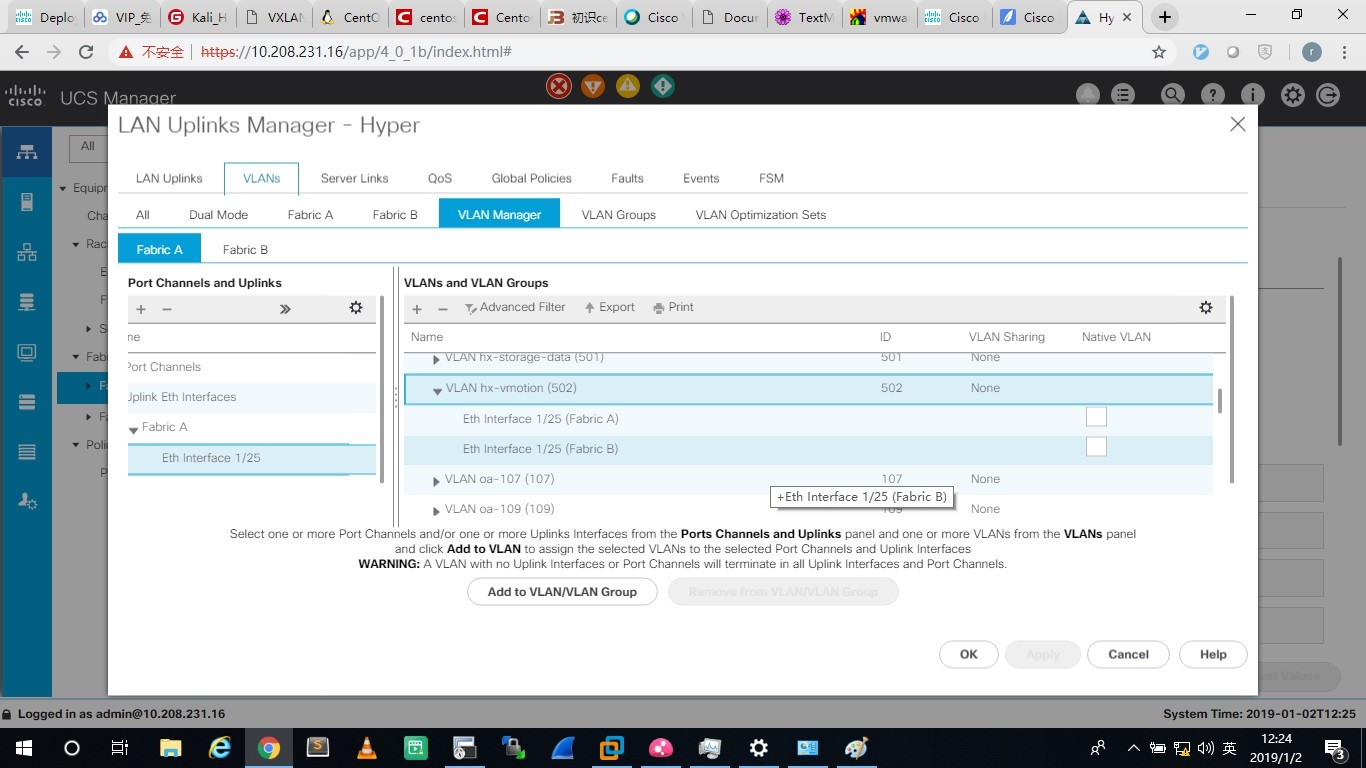Image resolution: width=1366 pixels, height=768 pixels.
Task: Open VM monitor icon in left sidebar
Action: [27, 352]
